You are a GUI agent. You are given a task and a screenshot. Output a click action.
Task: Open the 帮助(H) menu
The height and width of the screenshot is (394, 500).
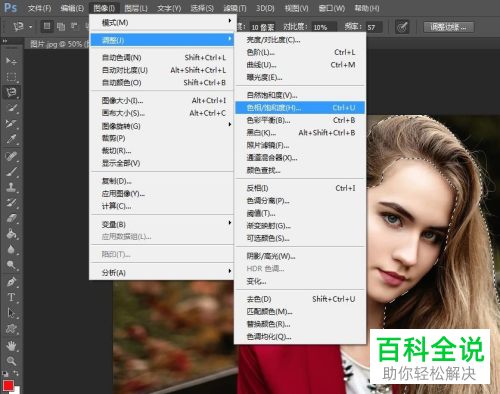[367, 8]
